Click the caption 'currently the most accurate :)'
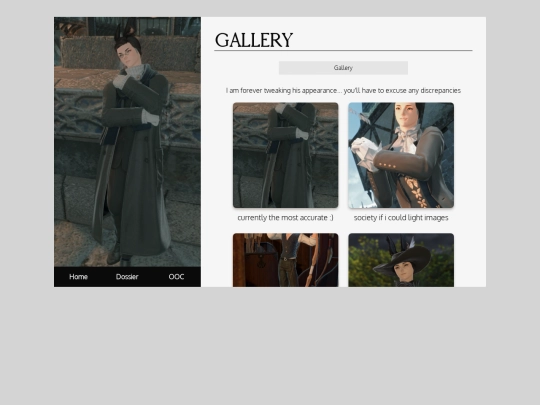540x405 pixels. click(285, 218)
